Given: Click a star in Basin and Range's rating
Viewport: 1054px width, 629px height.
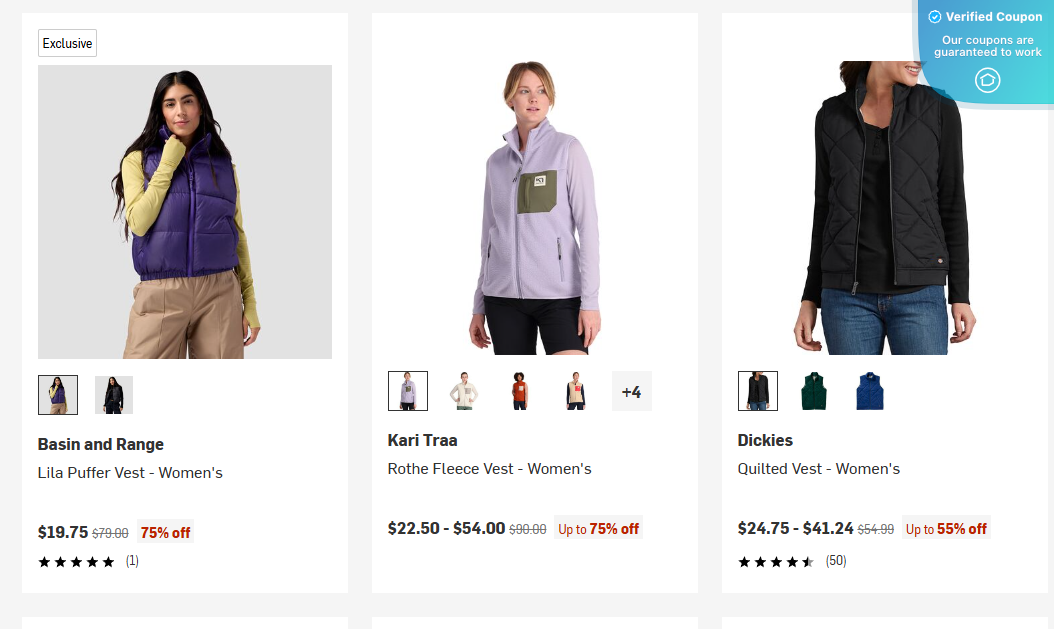Looking at the screenshot, I should click(x=75, y=562).
